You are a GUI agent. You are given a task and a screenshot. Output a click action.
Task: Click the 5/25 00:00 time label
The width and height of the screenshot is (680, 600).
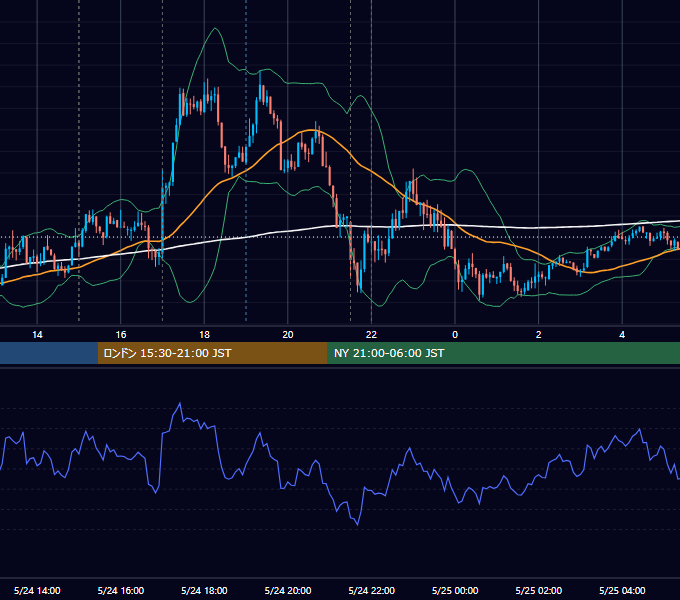pos(455,590)
